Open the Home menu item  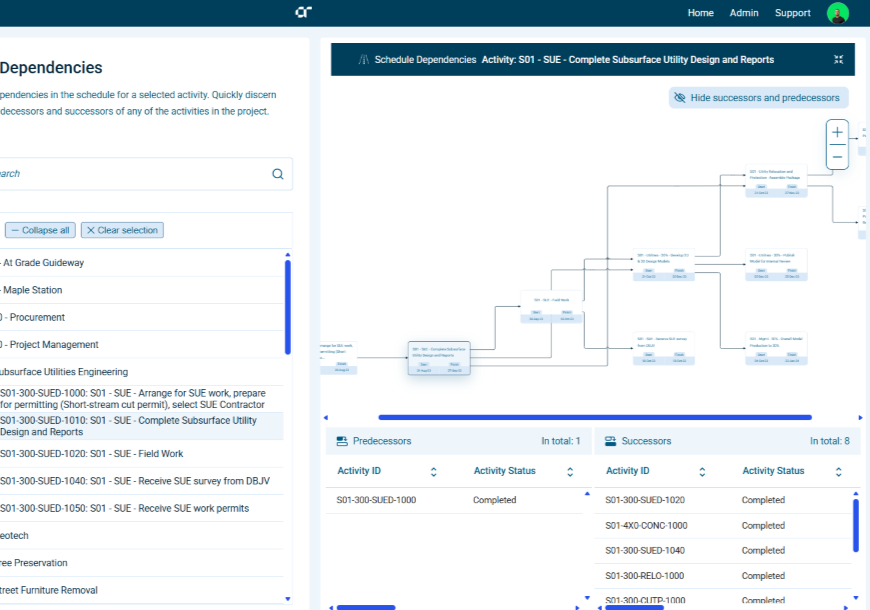(700, 13)
